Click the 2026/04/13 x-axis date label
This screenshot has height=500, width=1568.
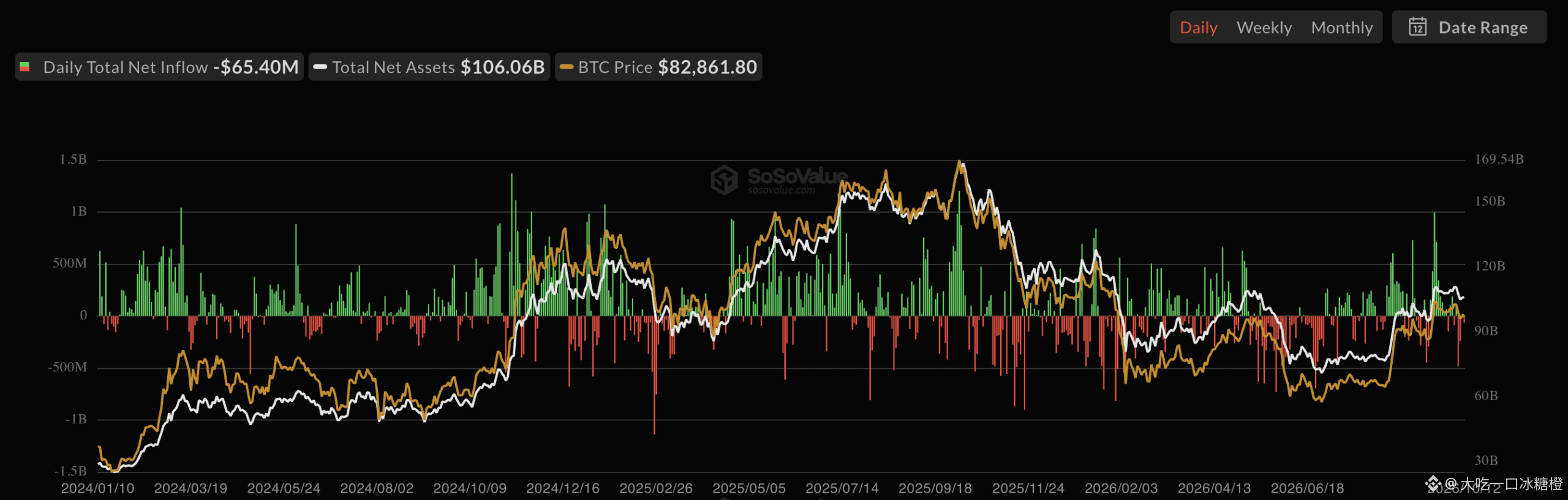click(1215, 488)
